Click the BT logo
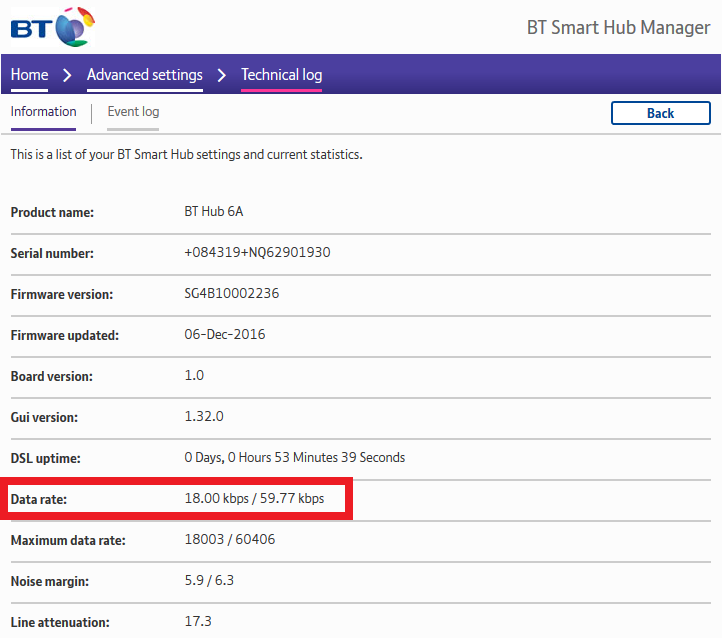Viewport: 722px width, 638px height. tap(53, 27)
